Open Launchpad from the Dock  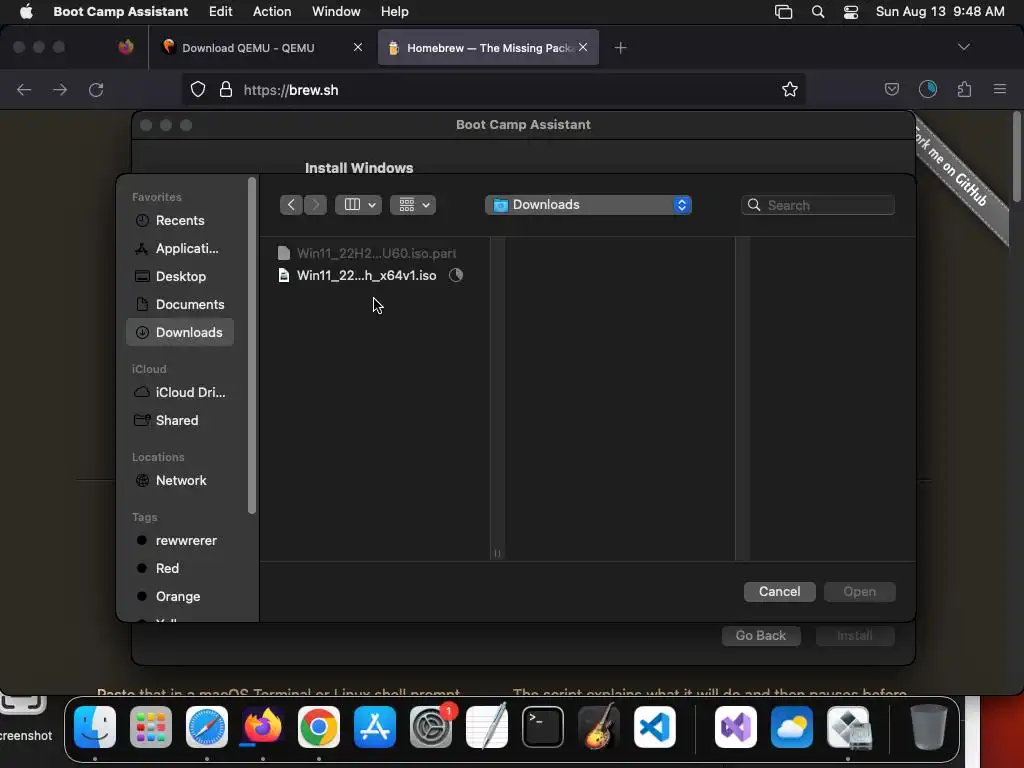(151, 727)
